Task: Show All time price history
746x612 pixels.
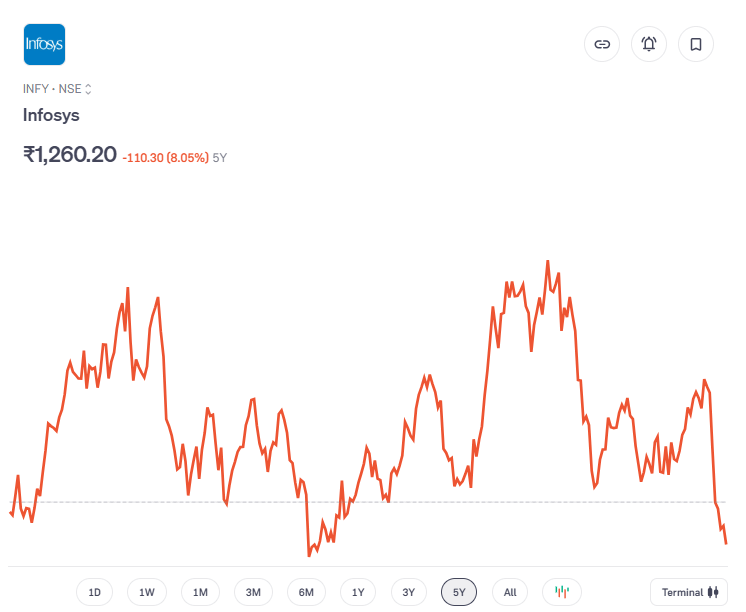Action: tap(510, 592)
